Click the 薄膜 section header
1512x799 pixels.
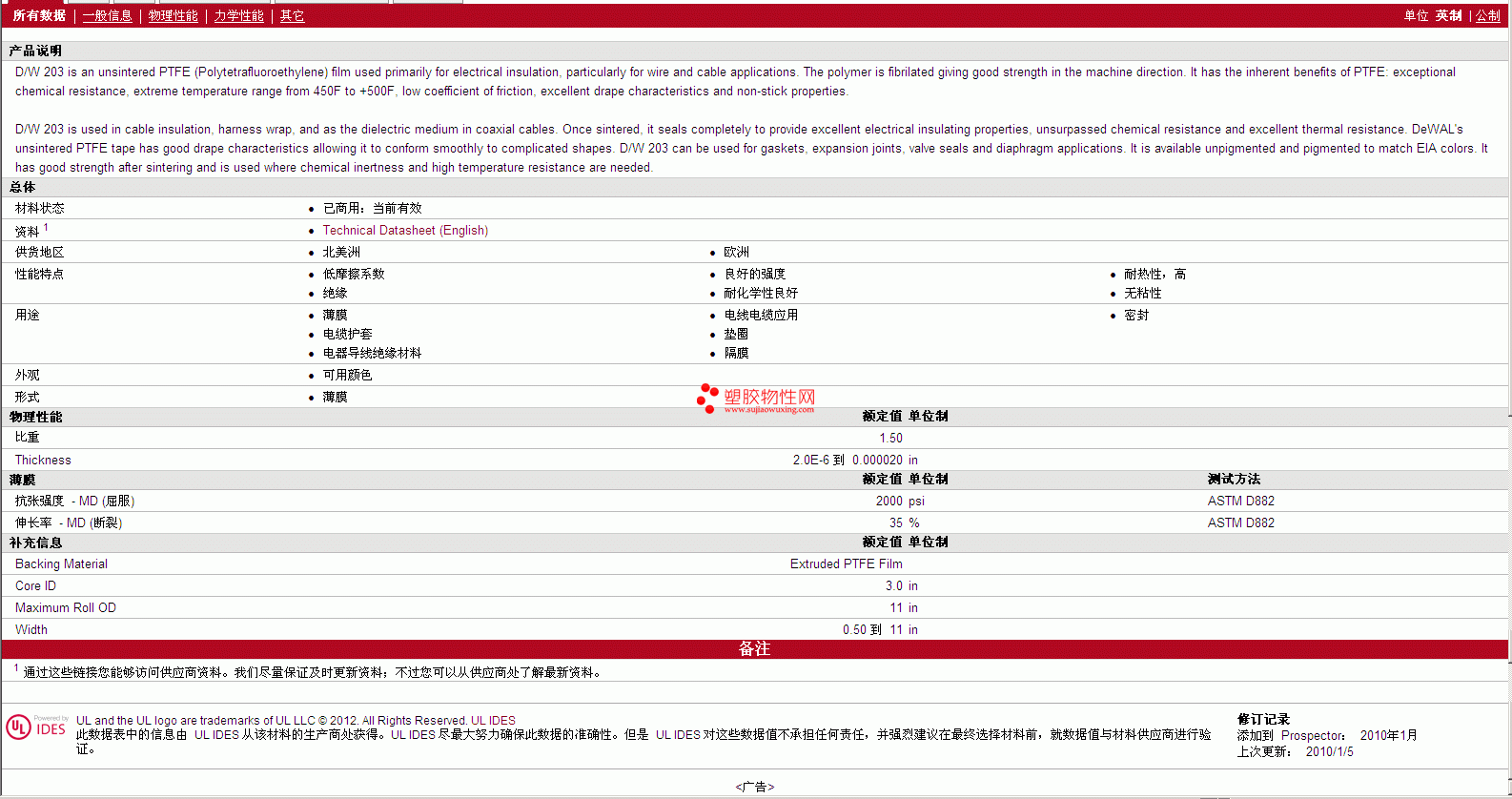[23, 481]
